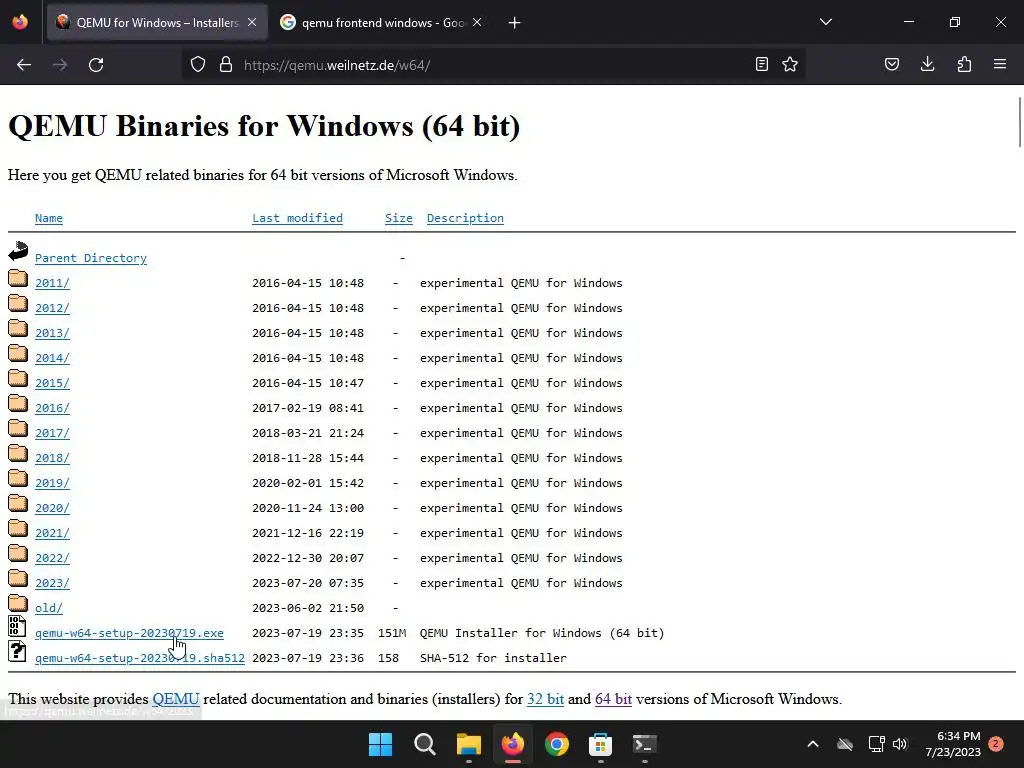Viewport: 1024px width, 768px height.
Task: Click the Firefox logo icon in the title bar
Action: [20, 22]
